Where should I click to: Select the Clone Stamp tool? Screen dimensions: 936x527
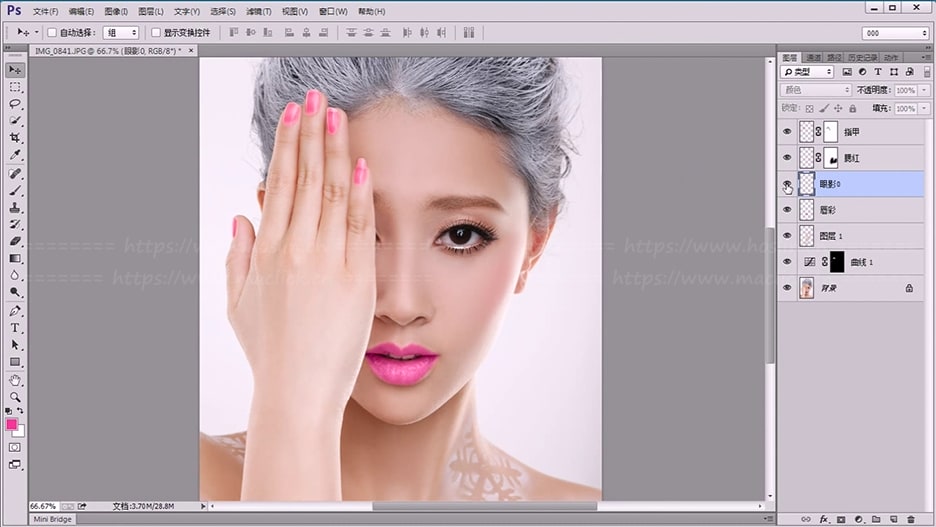[x=15, y=207]
